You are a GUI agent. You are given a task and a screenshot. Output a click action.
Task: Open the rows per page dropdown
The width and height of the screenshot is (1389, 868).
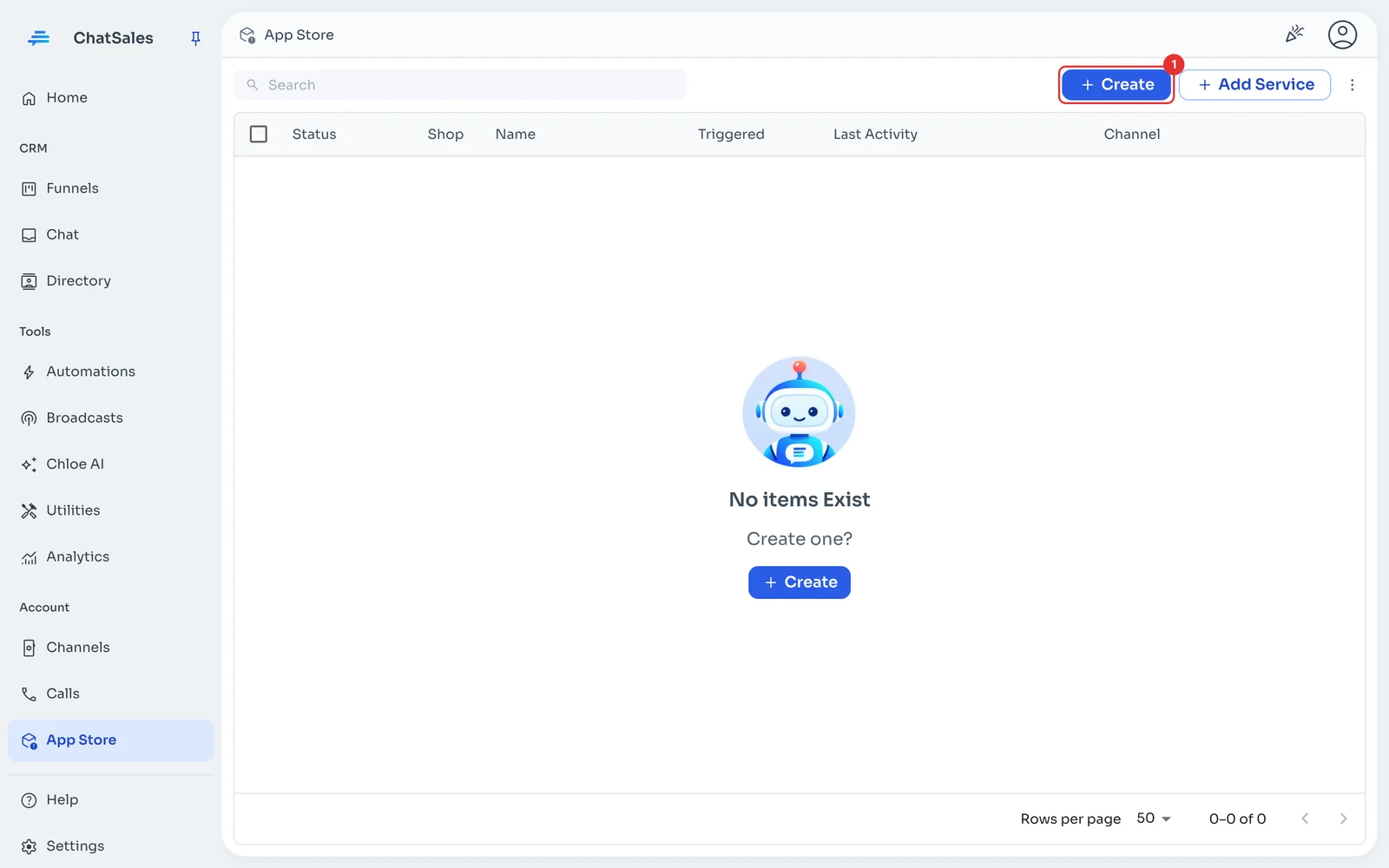[1154, 819]
